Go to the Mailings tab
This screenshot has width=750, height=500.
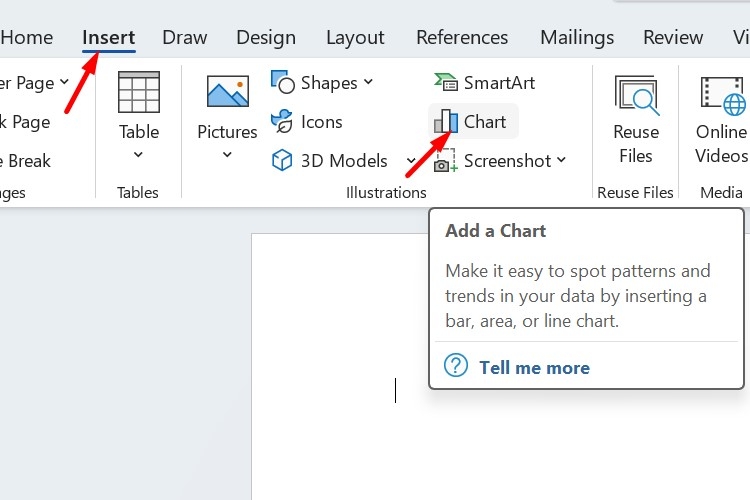click(577, 37)
